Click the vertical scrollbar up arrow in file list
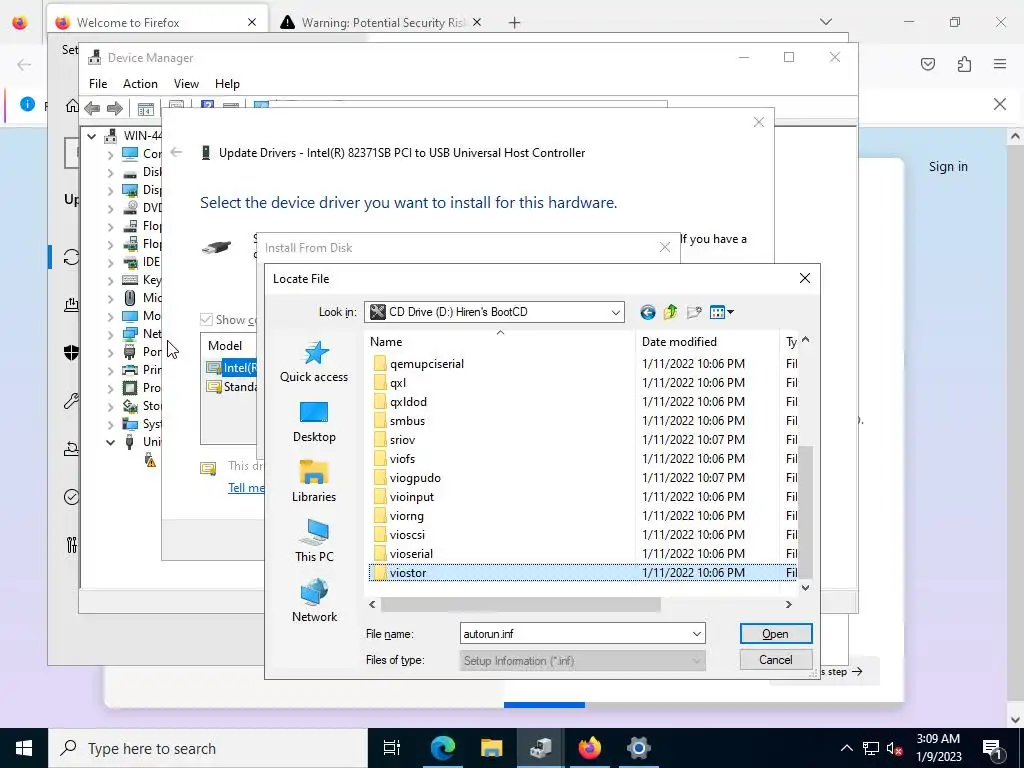Screen dimensions: 1024x768 point(805,340)
